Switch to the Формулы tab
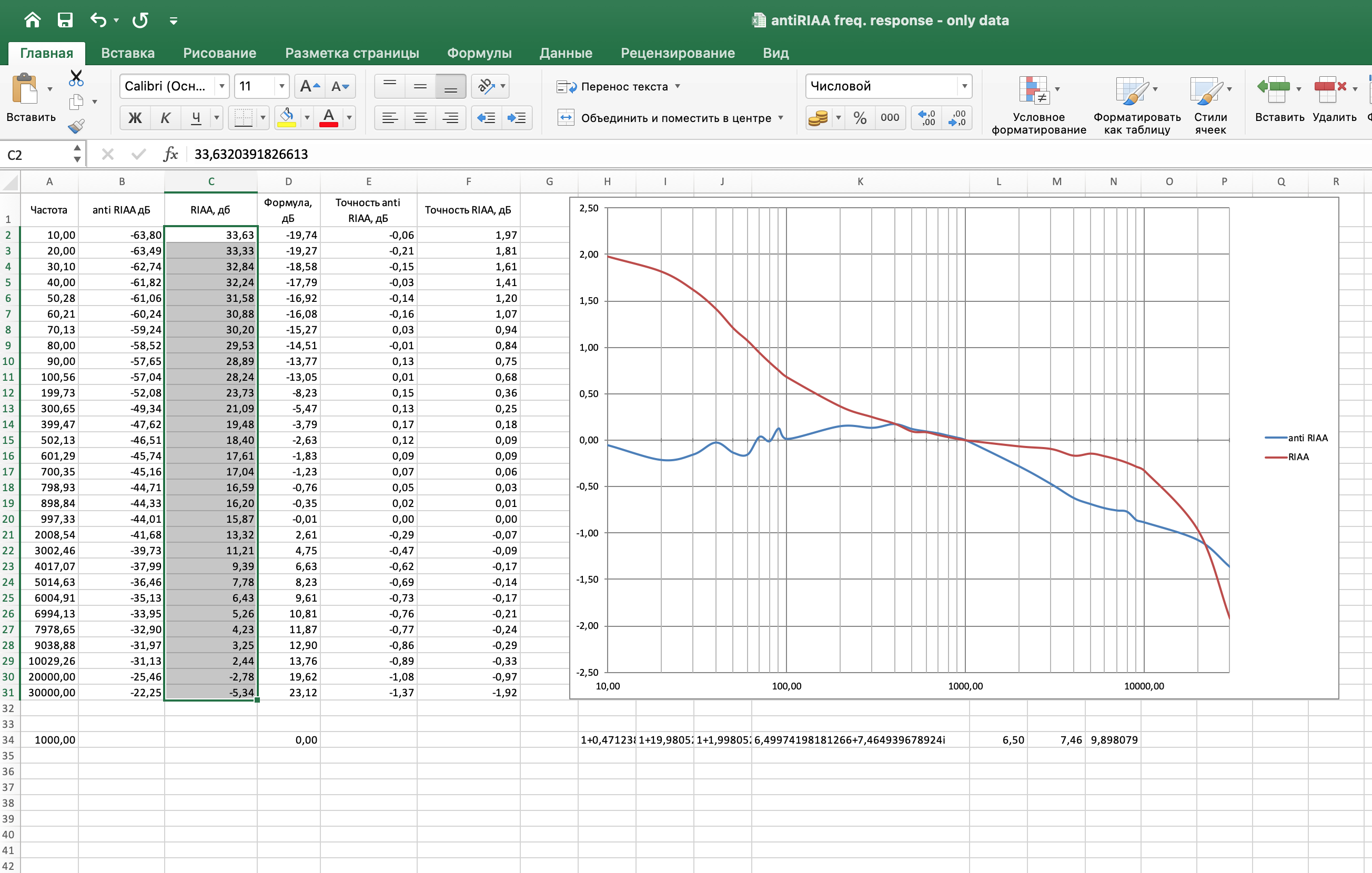Viewport: 1372px width, 873px height. click(479, 53)
